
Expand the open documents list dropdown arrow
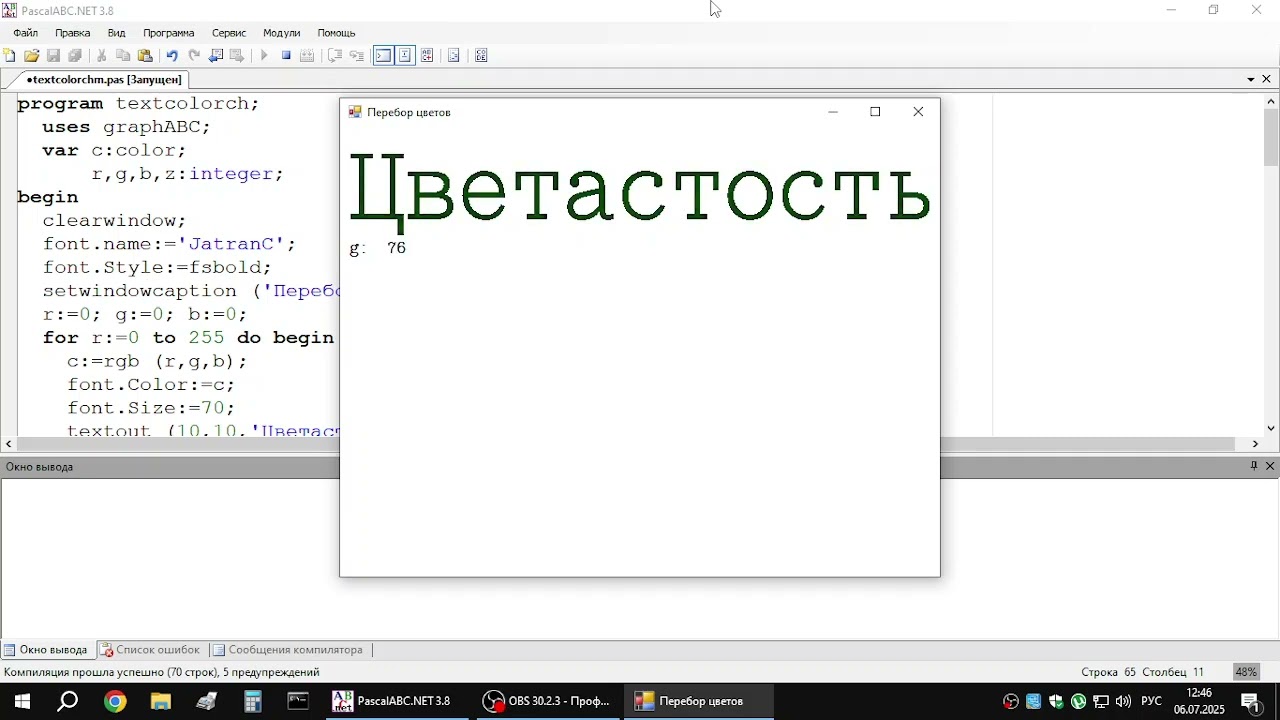click(x=1251, y=79)
